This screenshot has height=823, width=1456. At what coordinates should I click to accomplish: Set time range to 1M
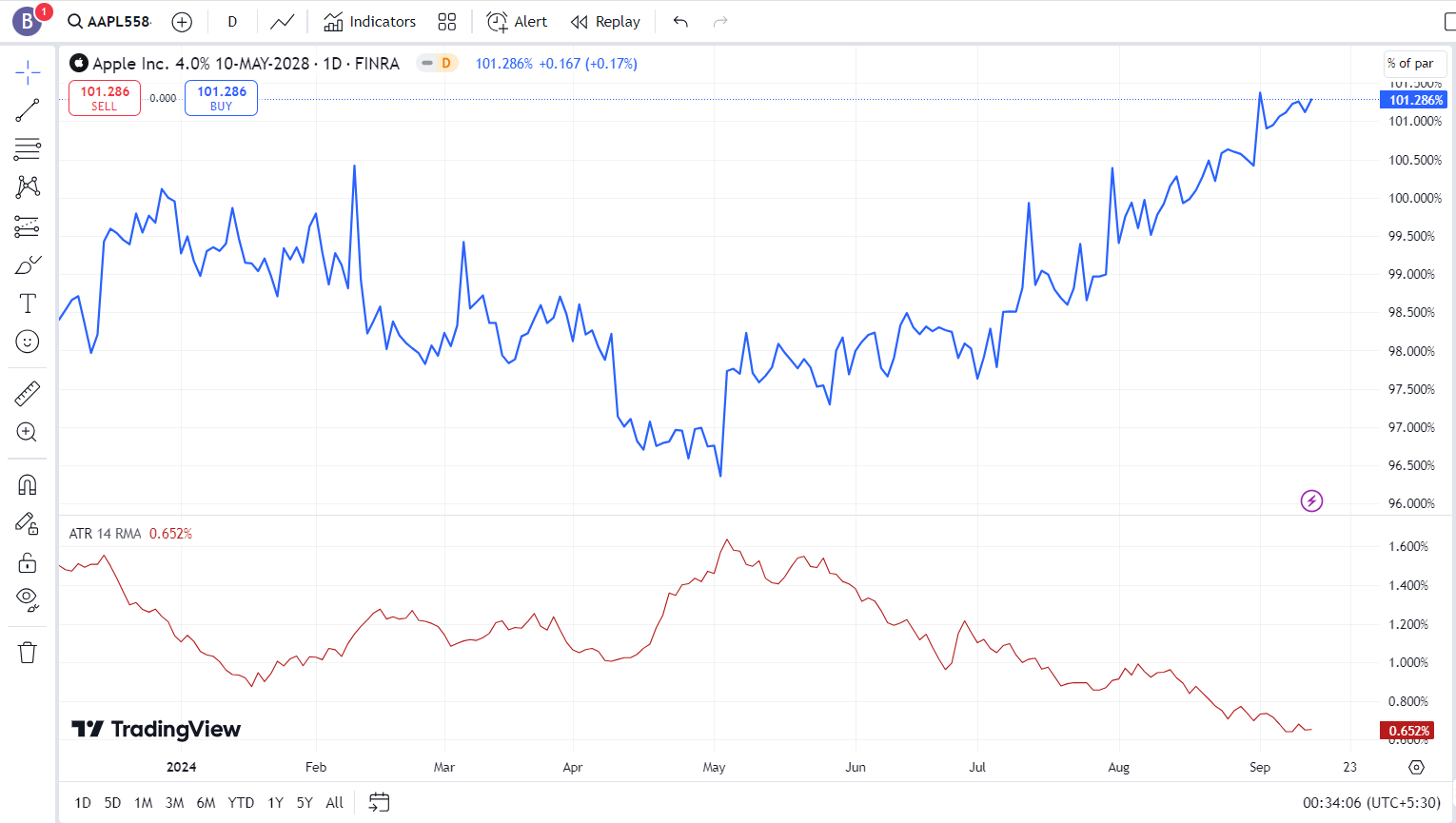click(144, 803)
